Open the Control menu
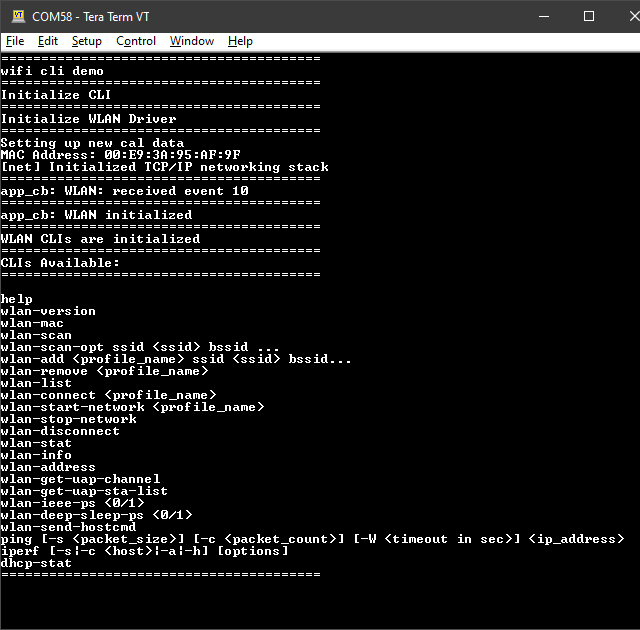 [x=136, y=41]
